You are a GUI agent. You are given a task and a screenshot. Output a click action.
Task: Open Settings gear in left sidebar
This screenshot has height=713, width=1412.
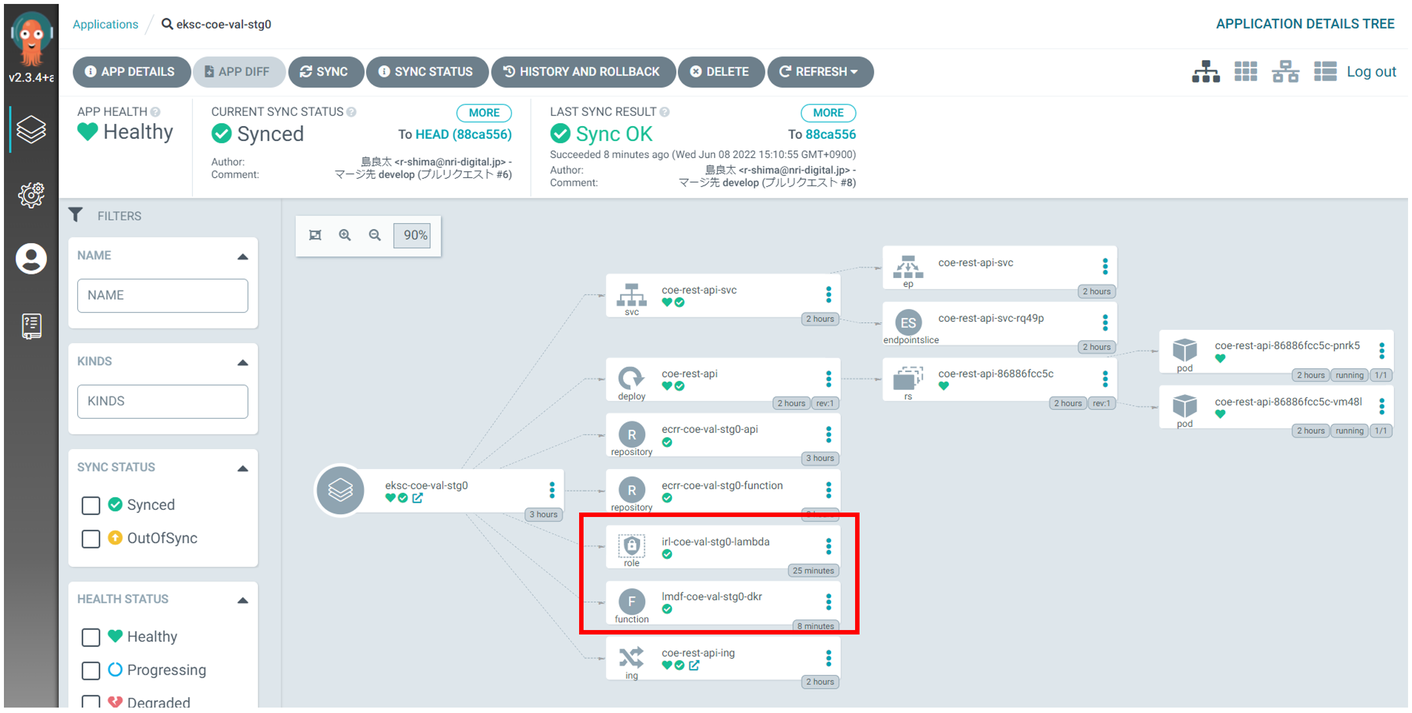[31, 195]
